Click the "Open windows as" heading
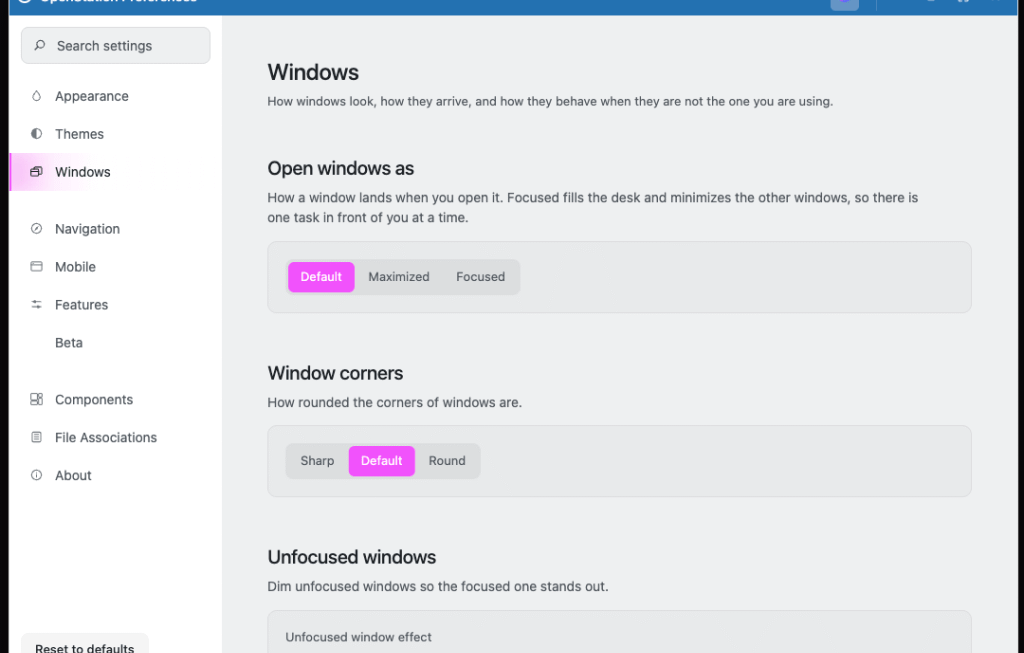The width and height of the screenshot is (1024, 653). click(341, 168)
